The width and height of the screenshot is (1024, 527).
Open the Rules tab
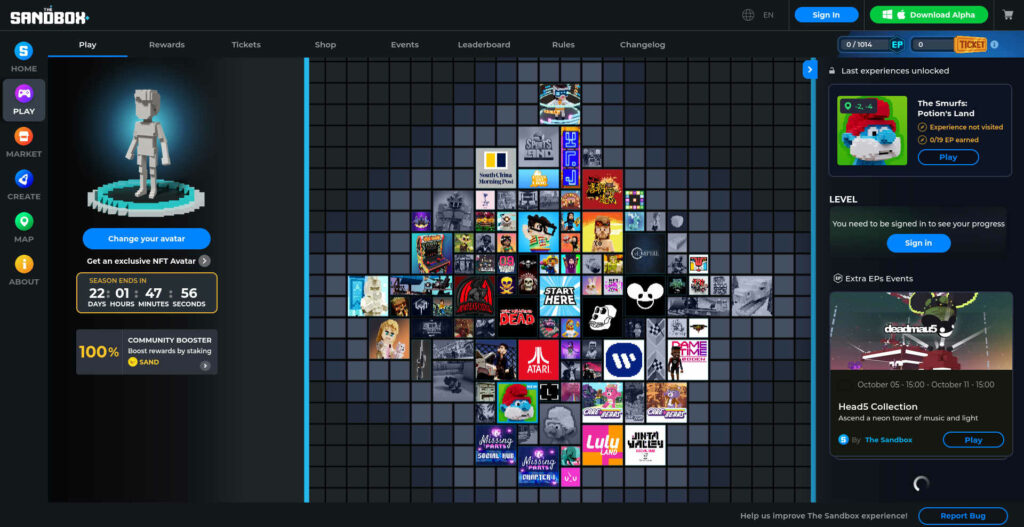click(x=563, y=44)
